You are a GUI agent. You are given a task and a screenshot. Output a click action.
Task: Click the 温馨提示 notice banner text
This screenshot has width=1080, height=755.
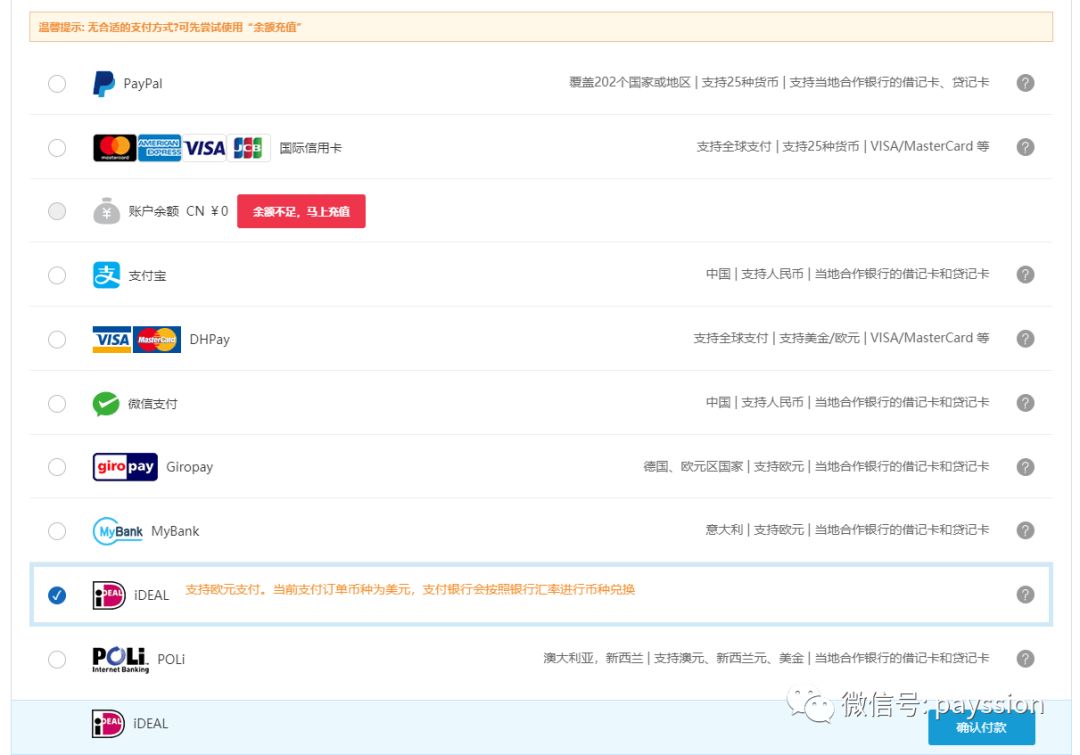[169, 27]
